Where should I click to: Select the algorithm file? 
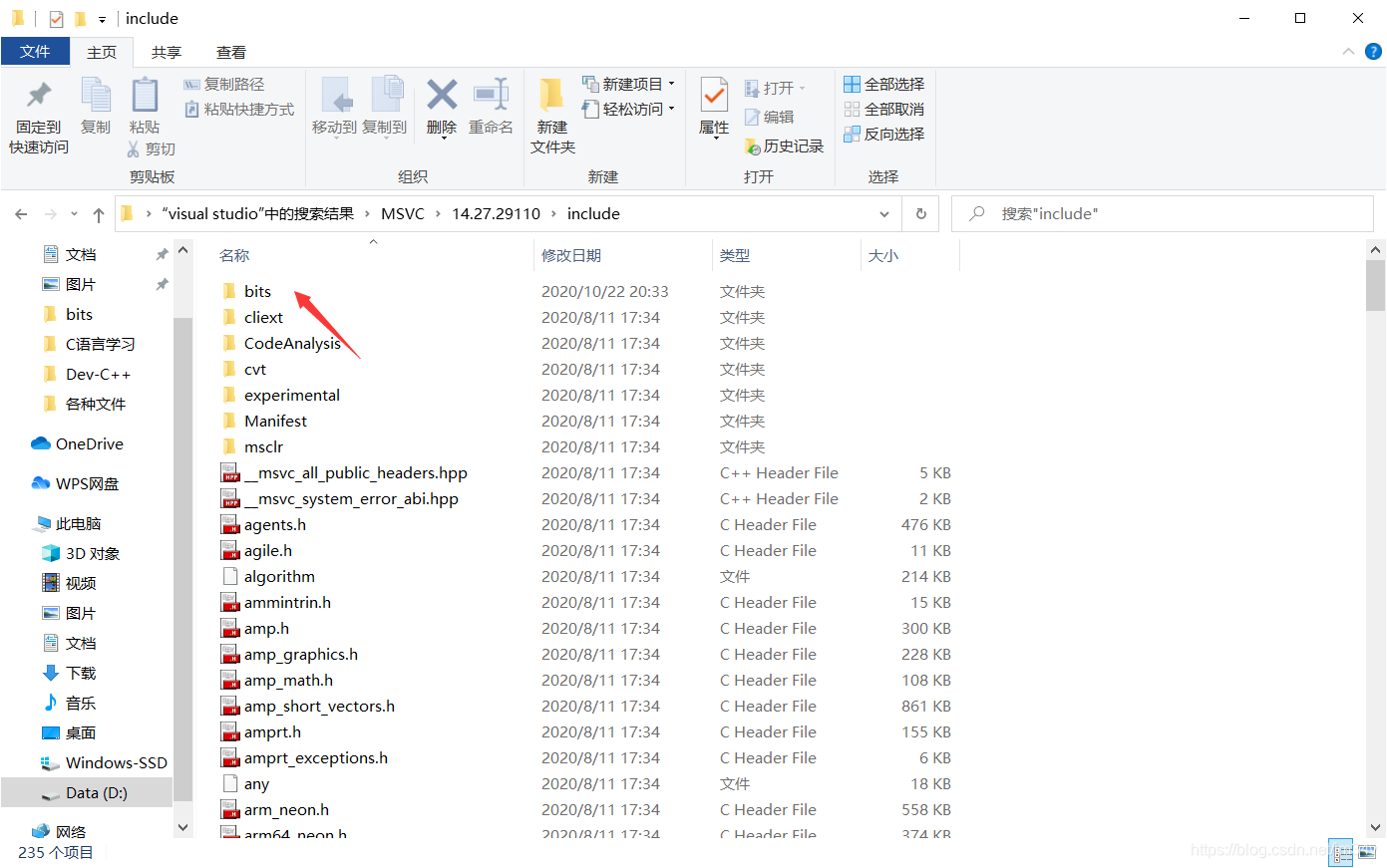tap(279, 577)
